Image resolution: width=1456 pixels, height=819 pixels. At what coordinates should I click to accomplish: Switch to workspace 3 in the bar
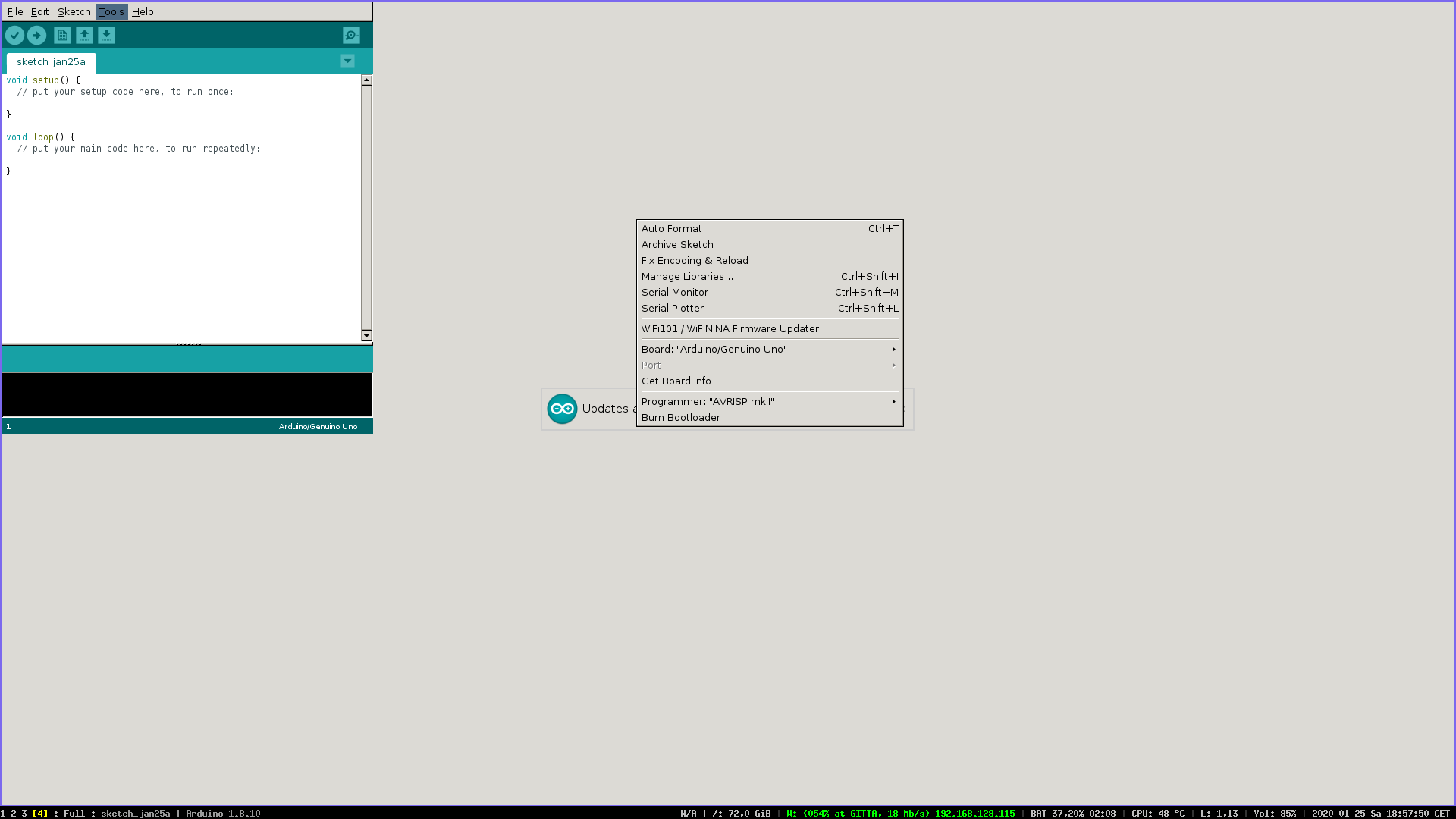click(x=24, y=813)
